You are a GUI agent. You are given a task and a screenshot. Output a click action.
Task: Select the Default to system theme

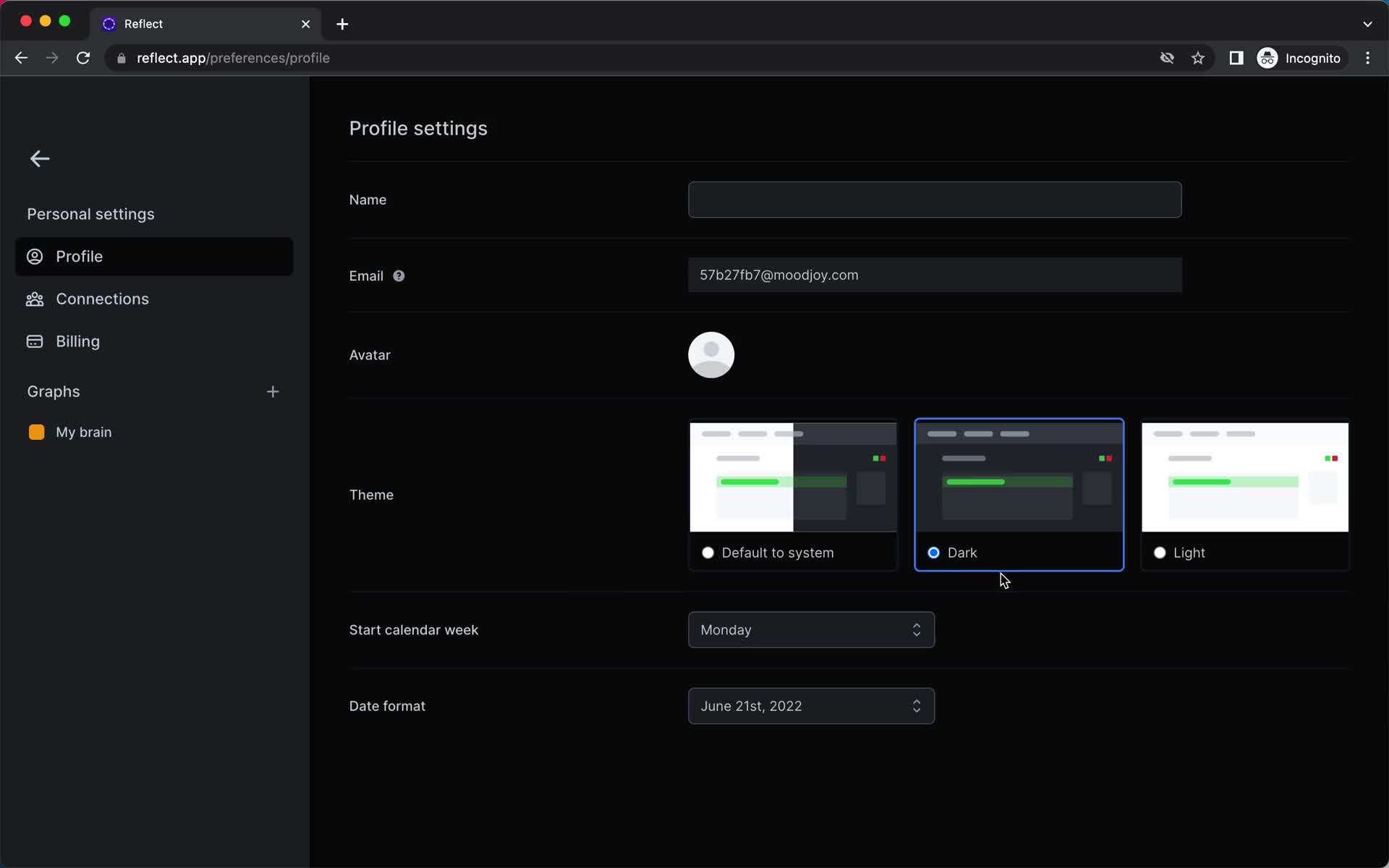(x=707, y=552)
